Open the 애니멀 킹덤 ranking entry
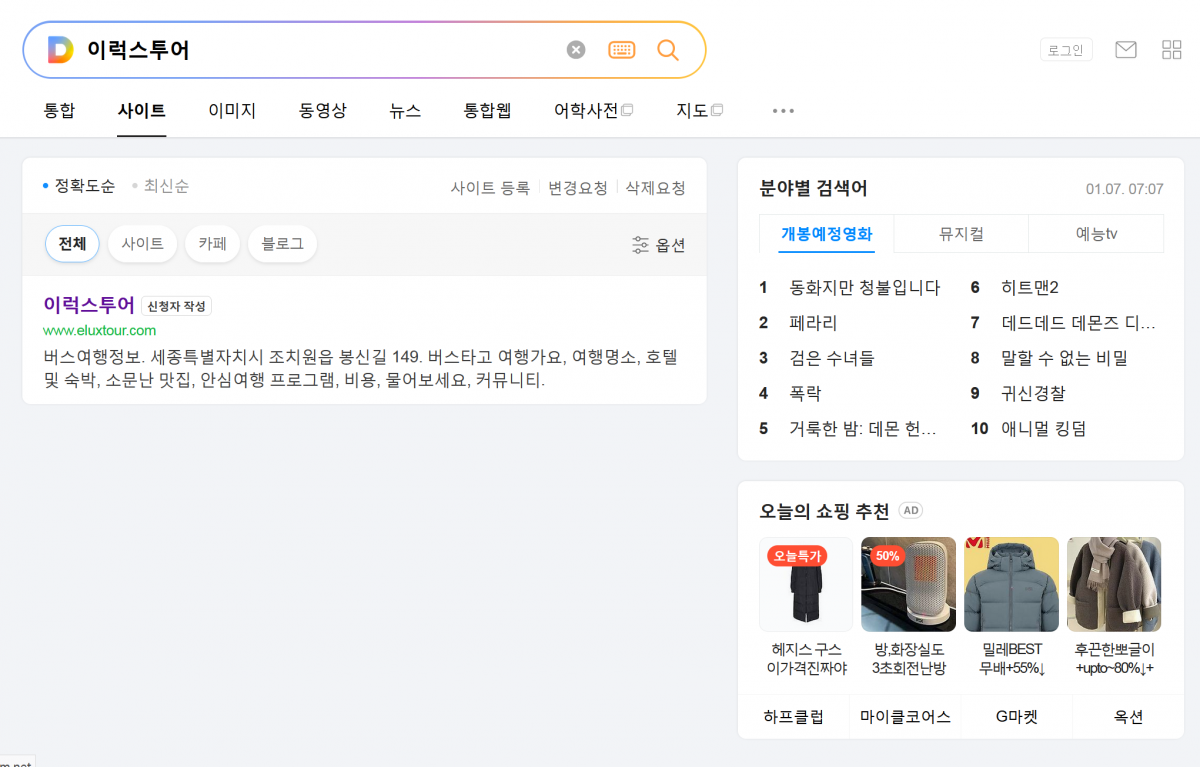The width and height of the screenshot is (1200, 767). [x=1043, y=429]
